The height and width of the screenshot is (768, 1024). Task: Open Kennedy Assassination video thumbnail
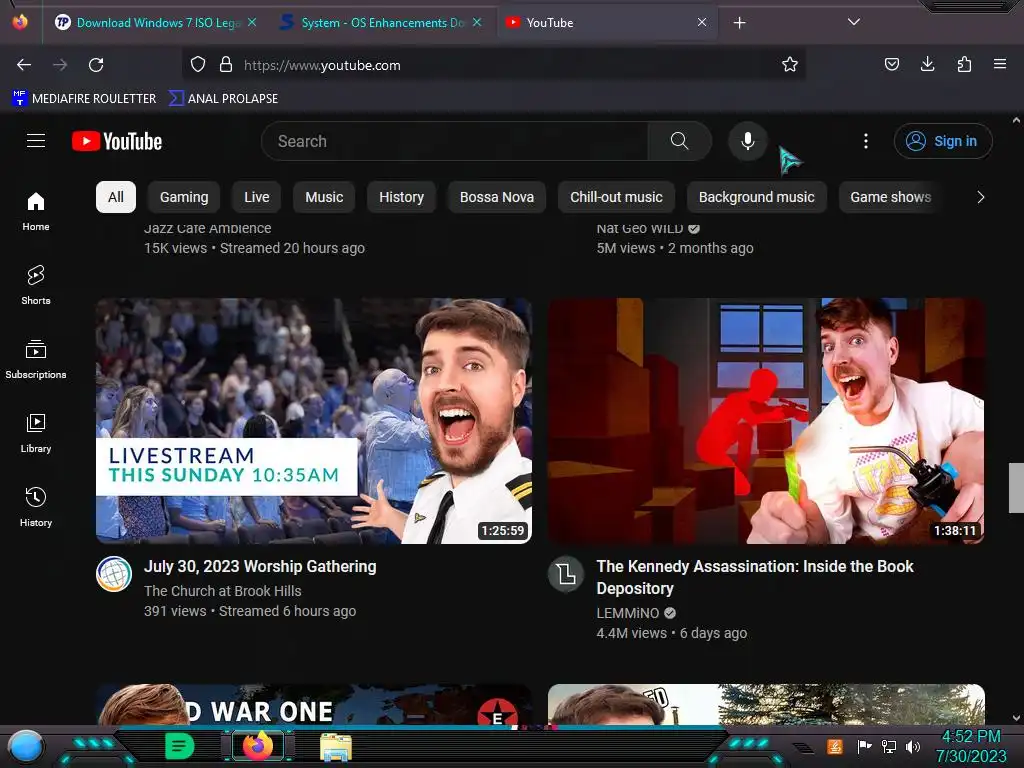766,421
